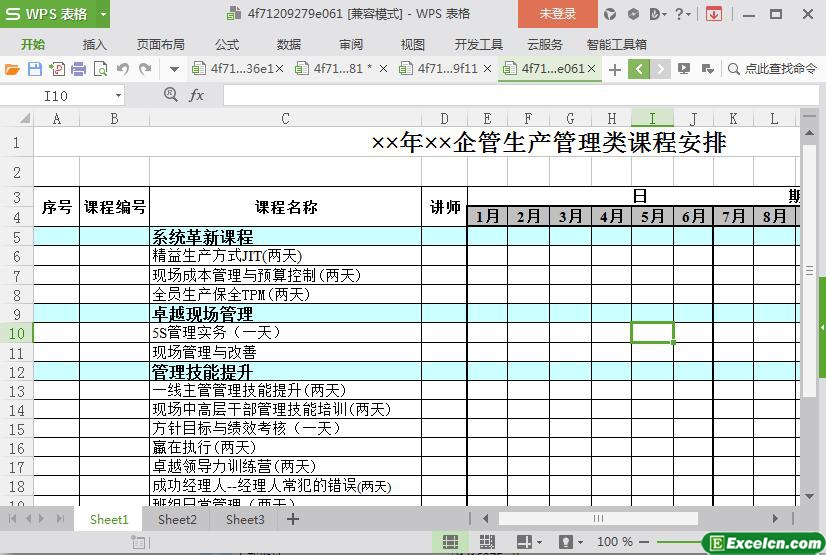
Task: Select the 管理技能提升 cell
Action: [286, 372]
